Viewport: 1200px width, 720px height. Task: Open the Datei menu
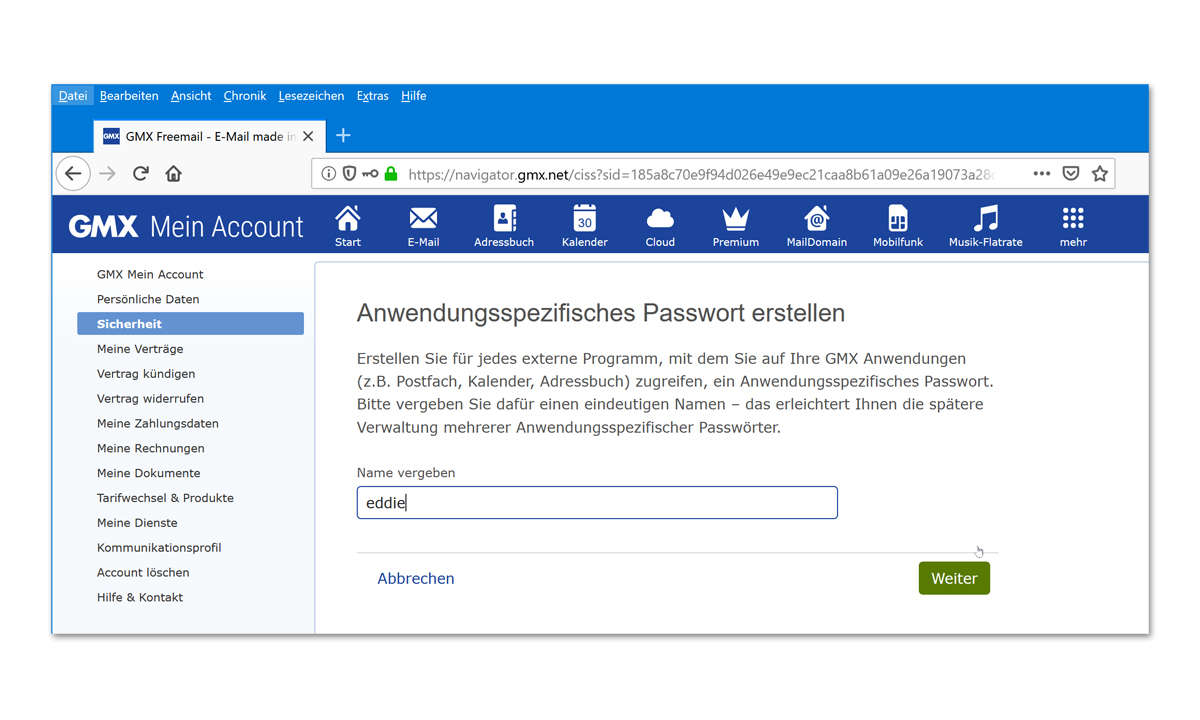tap(73, 96)
